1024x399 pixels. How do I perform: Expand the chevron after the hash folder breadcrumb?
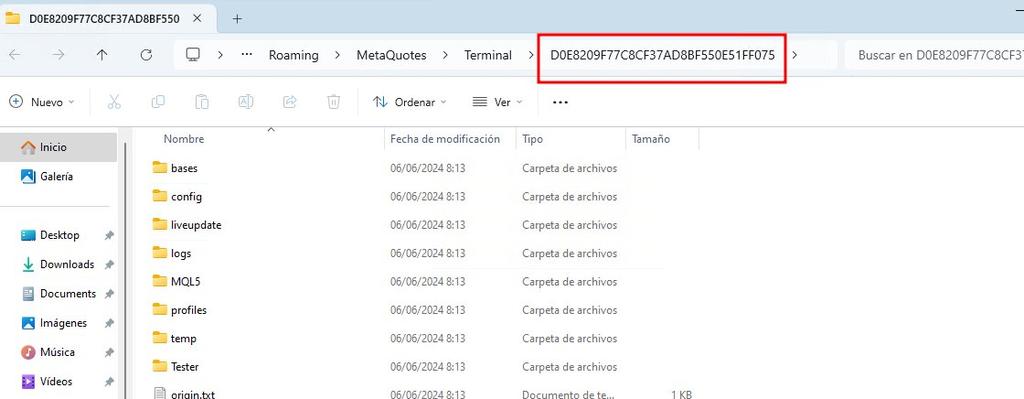click(x=795, y=56)
